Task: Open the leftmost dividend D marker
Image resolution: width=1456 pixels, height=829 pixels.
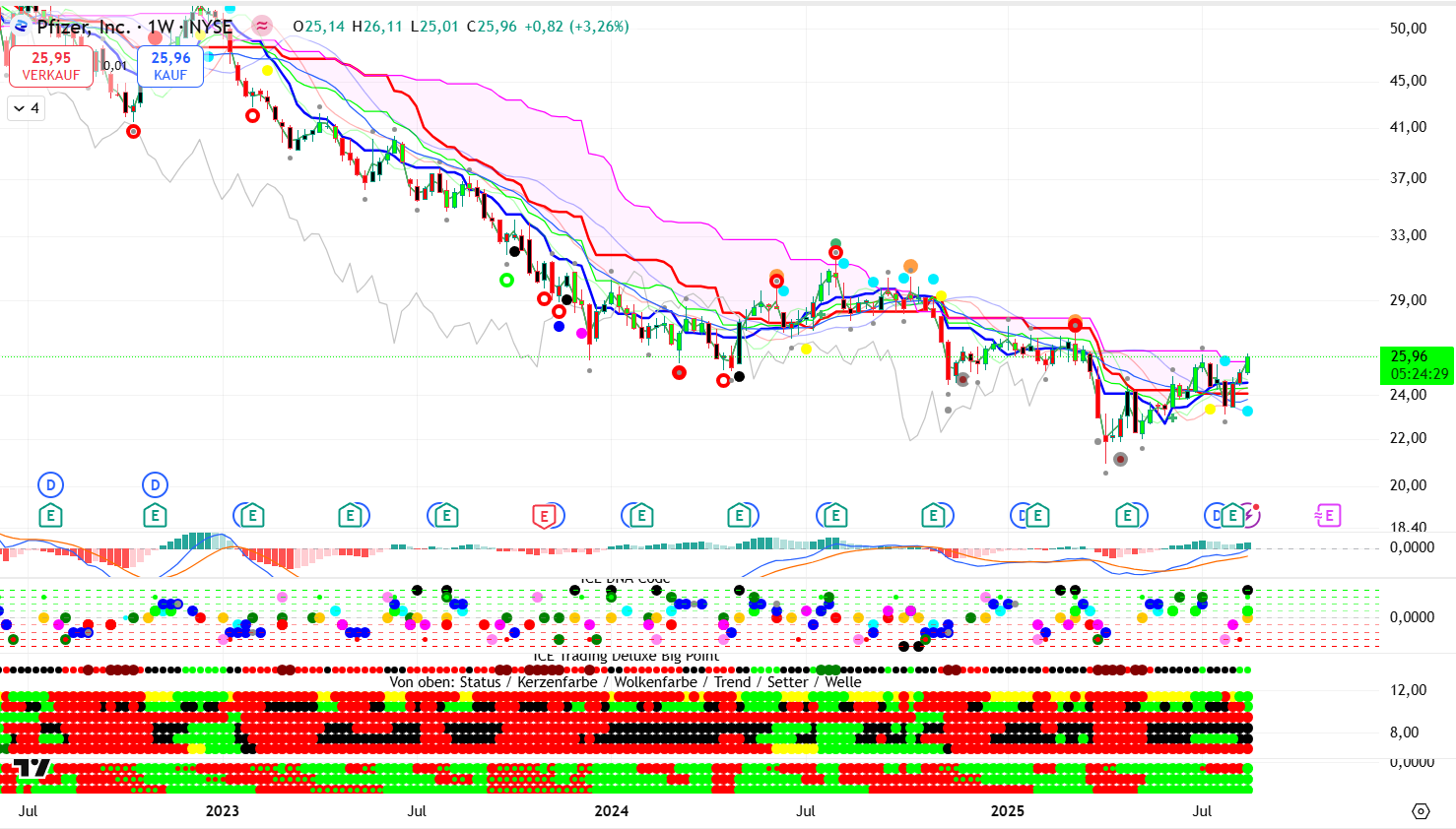Action: tap(50, 484)
